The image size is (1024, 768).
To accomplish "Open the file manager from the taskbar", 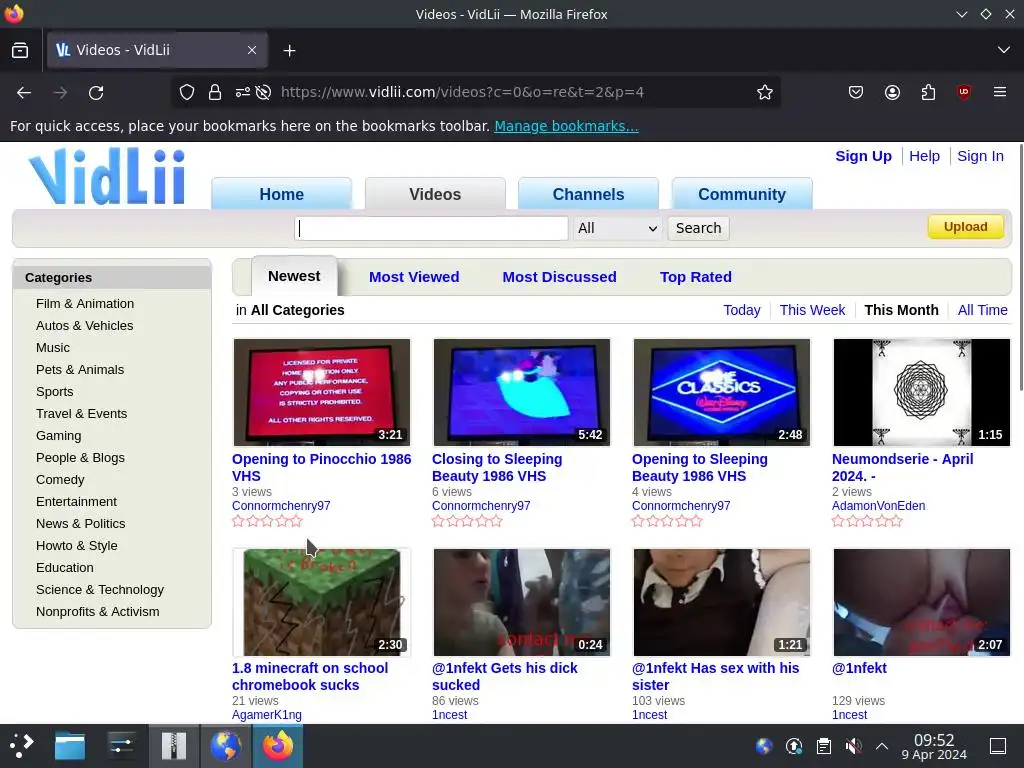I will (70, 745).
